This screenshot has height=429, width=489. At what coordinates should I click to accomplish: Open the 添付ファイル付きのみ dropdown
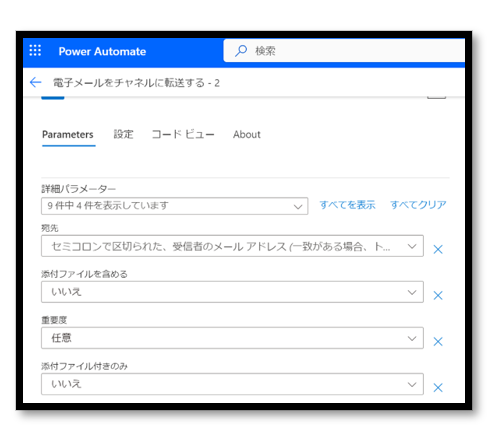pyautogui.click(x=232, y=384)
